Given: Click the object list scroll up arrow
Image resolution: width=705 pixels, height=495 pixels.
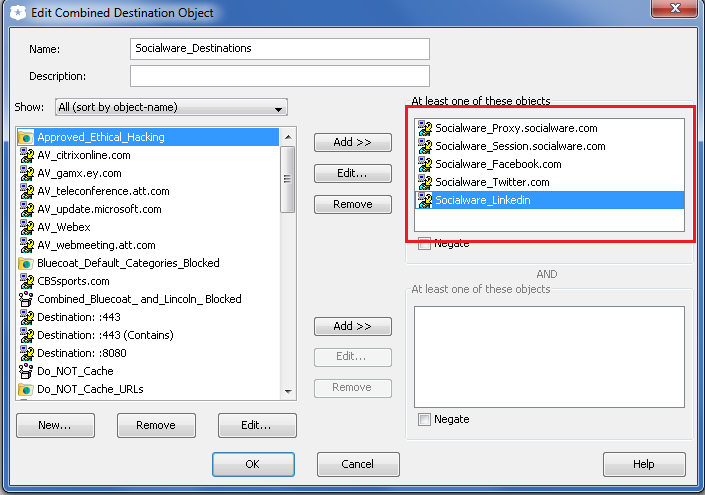Looking at the screenshot, I should point(288,137).
